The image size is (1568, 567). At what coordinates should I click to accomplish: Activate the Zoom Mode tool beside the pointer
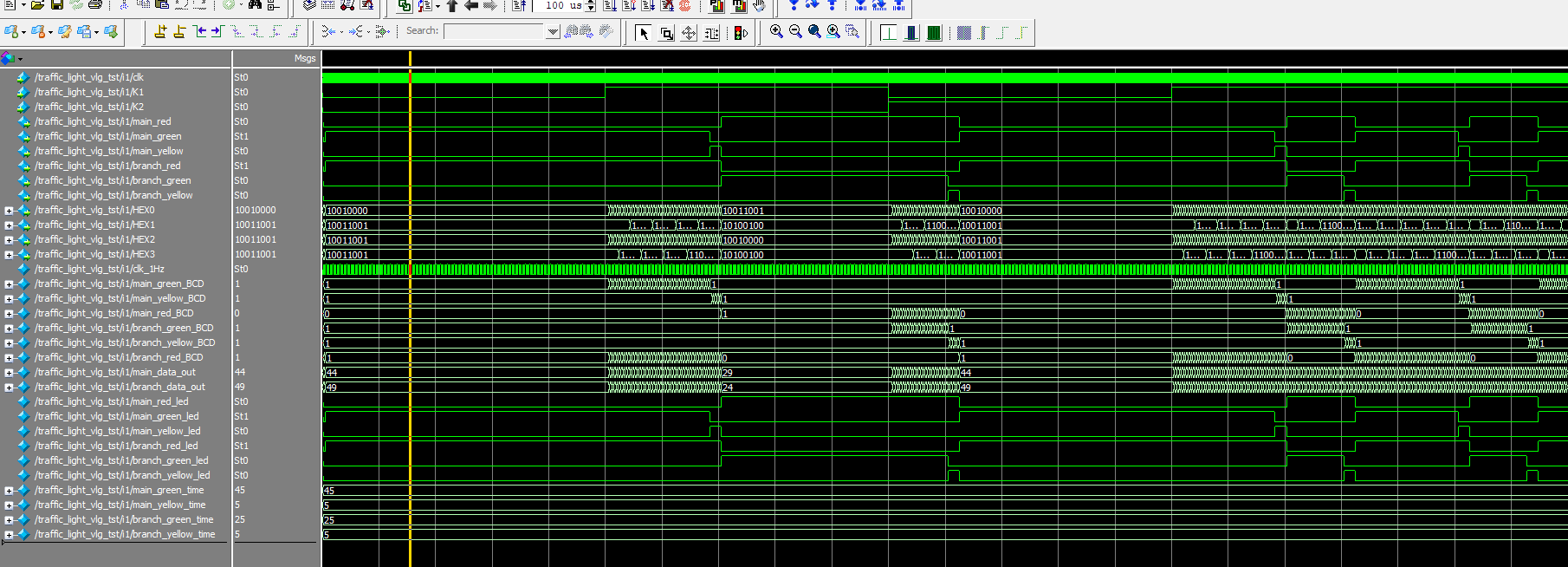point(666,33)
